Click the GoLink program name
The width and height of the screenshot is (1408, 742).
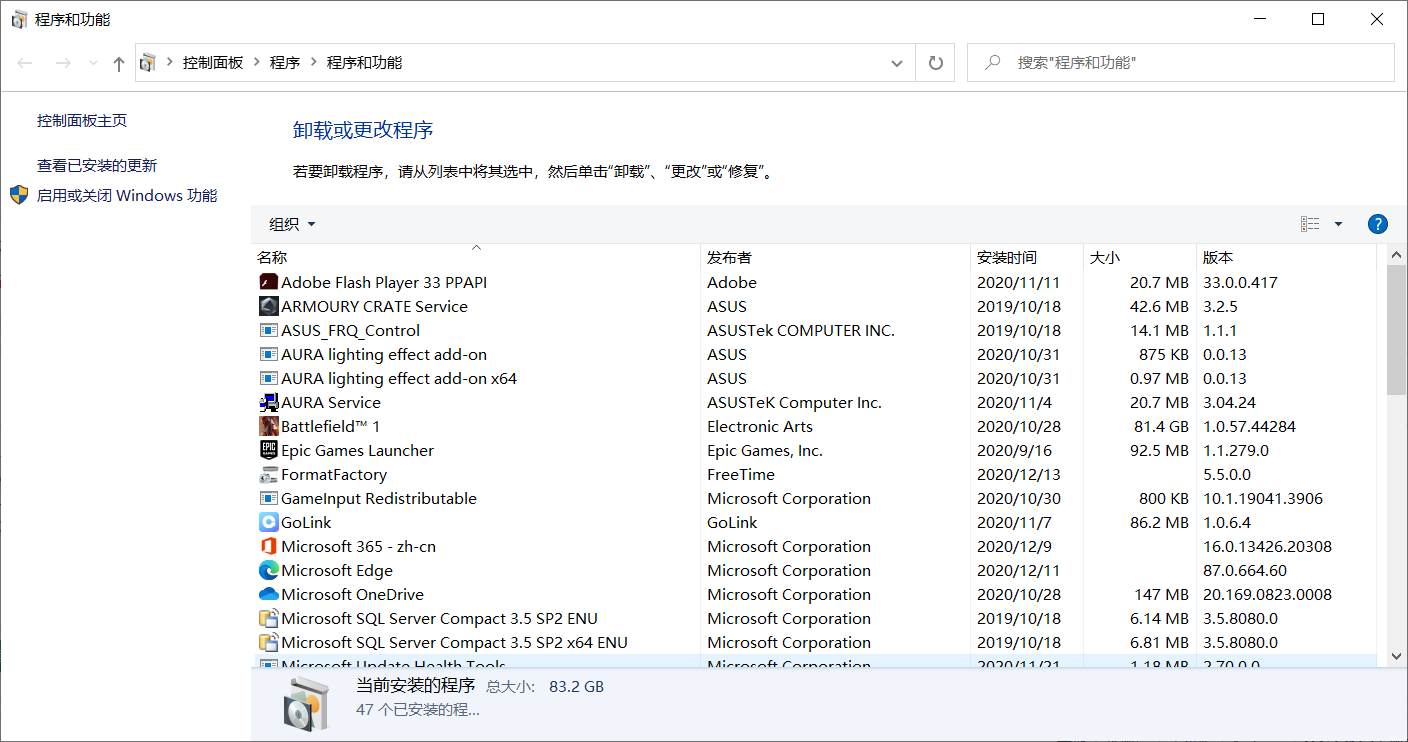(306, 522)
